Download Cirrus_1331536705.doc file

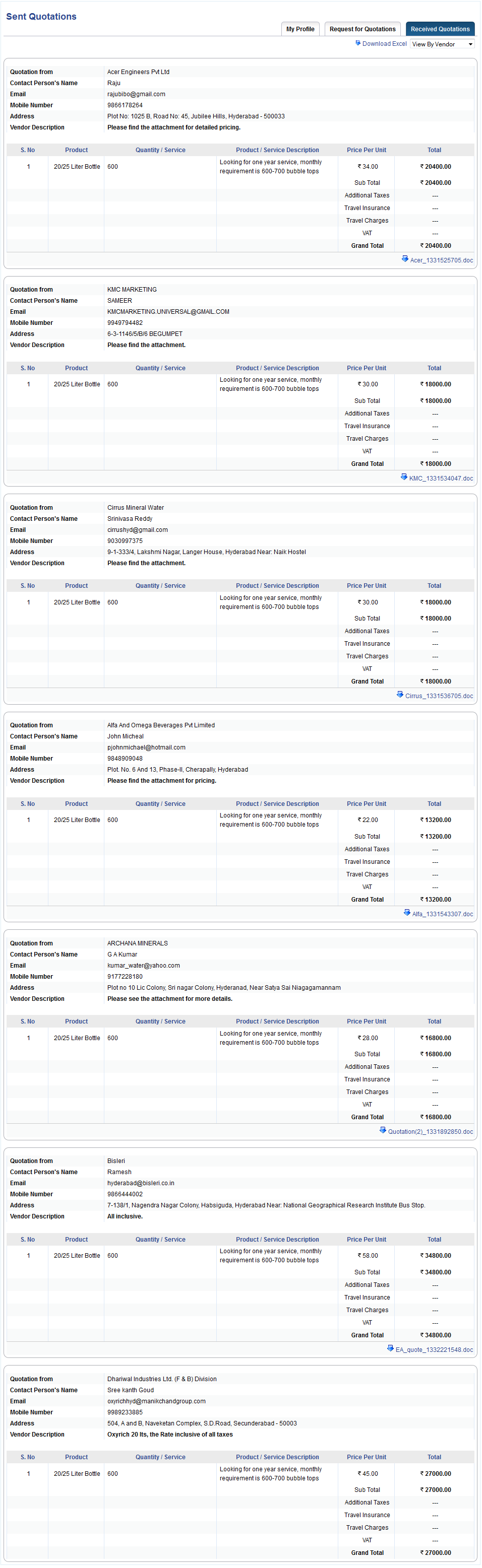[439, 696]
